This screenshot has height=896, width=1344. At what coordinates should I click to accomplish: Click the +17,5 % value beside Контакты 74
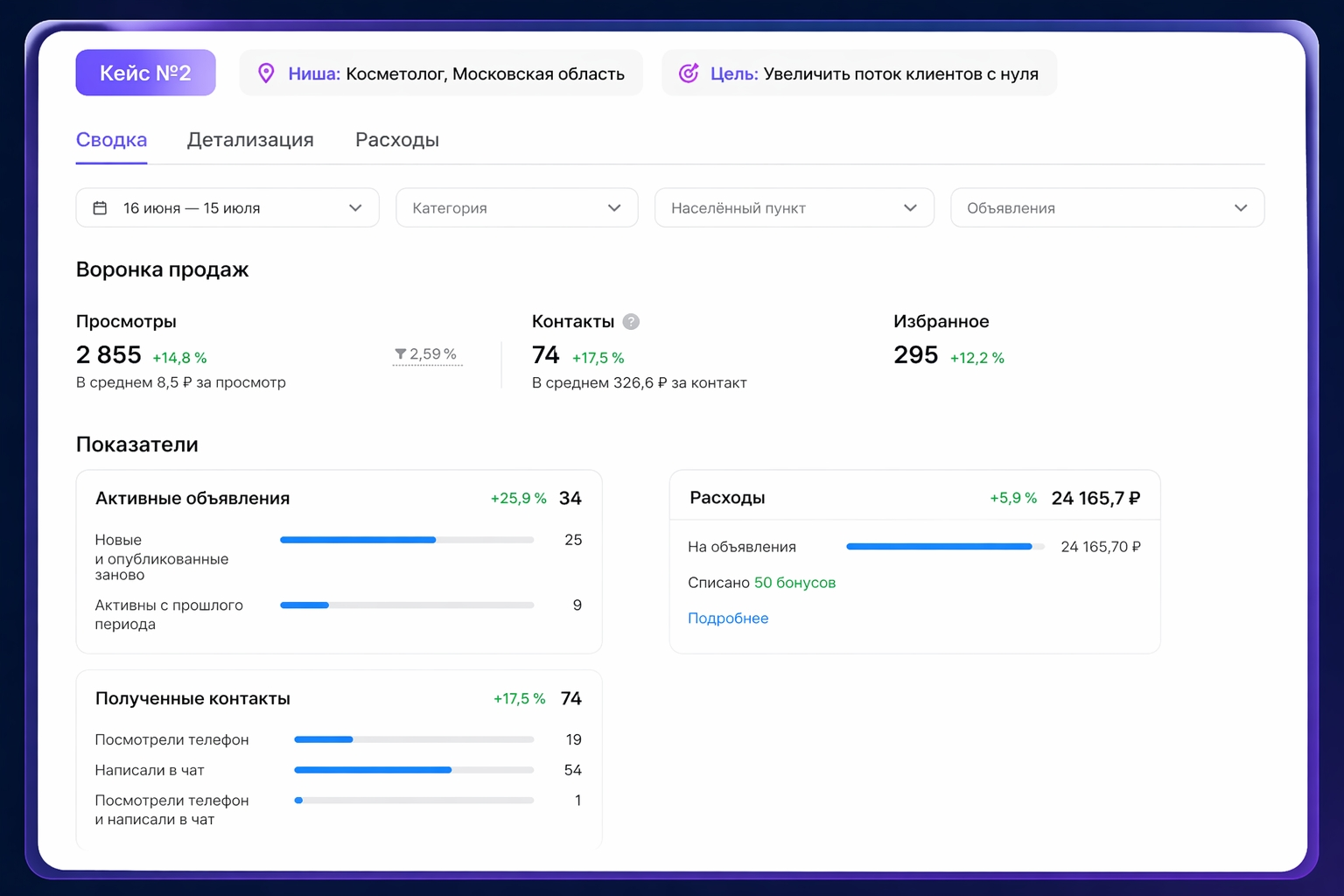[x=598, y=358]
